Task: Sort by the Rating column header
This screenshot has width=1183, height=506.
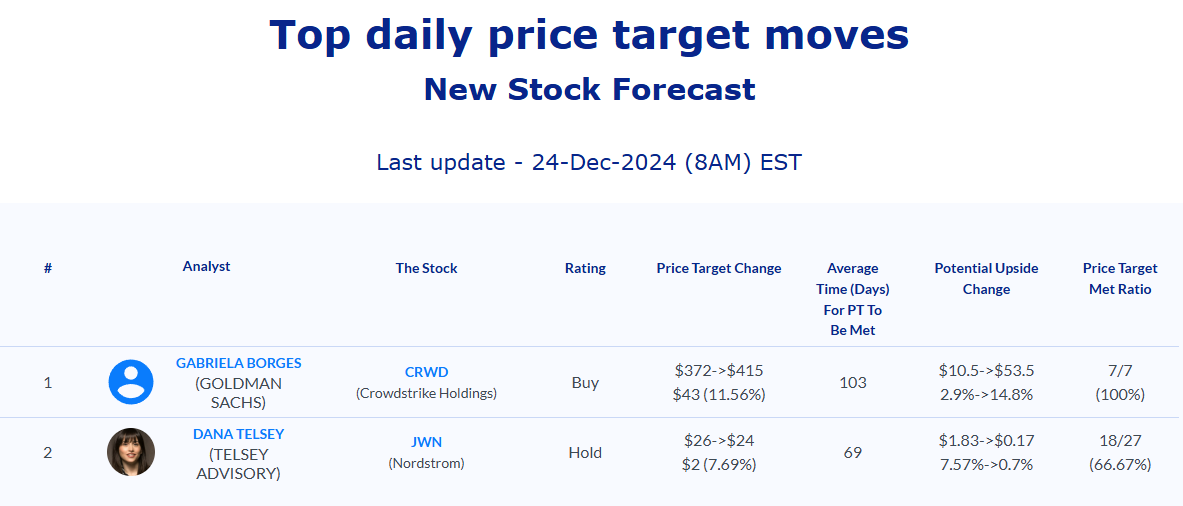Action: tap(585, 268)
